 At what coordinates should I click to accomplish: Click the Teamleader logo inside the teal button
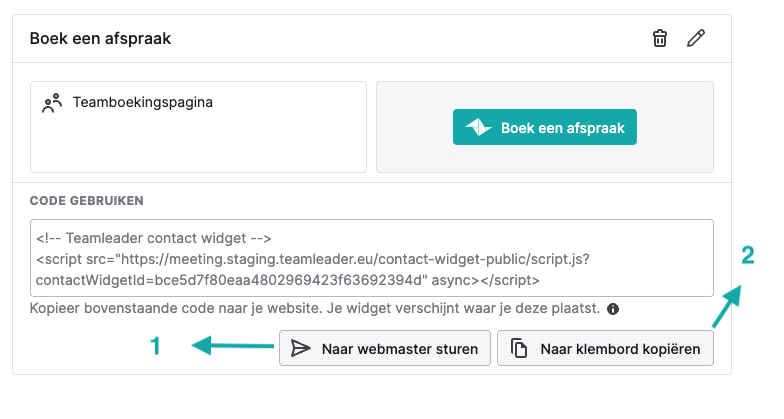coord(478,128)
